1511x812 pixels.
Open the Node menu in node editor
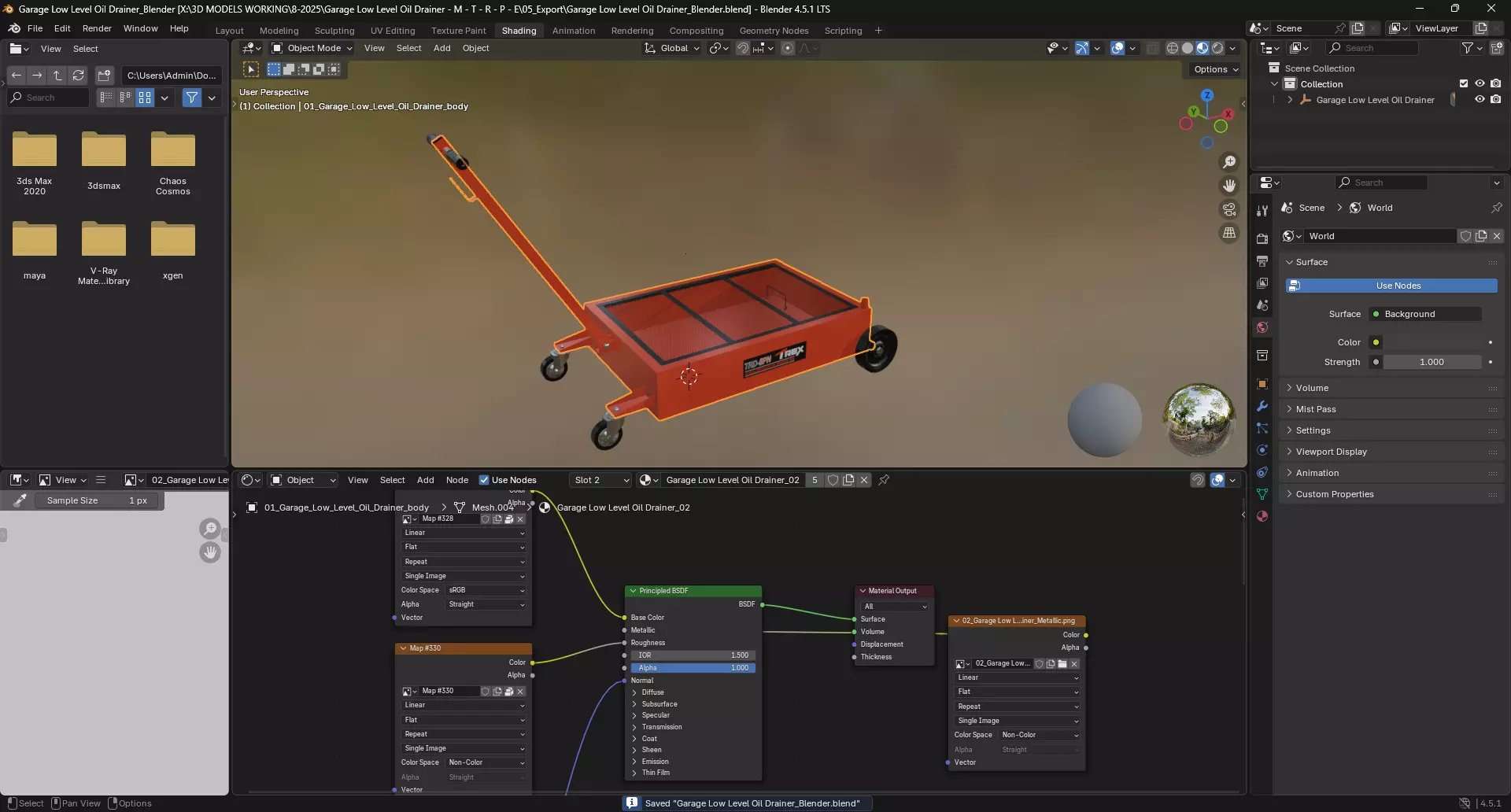tap(457, 480)
